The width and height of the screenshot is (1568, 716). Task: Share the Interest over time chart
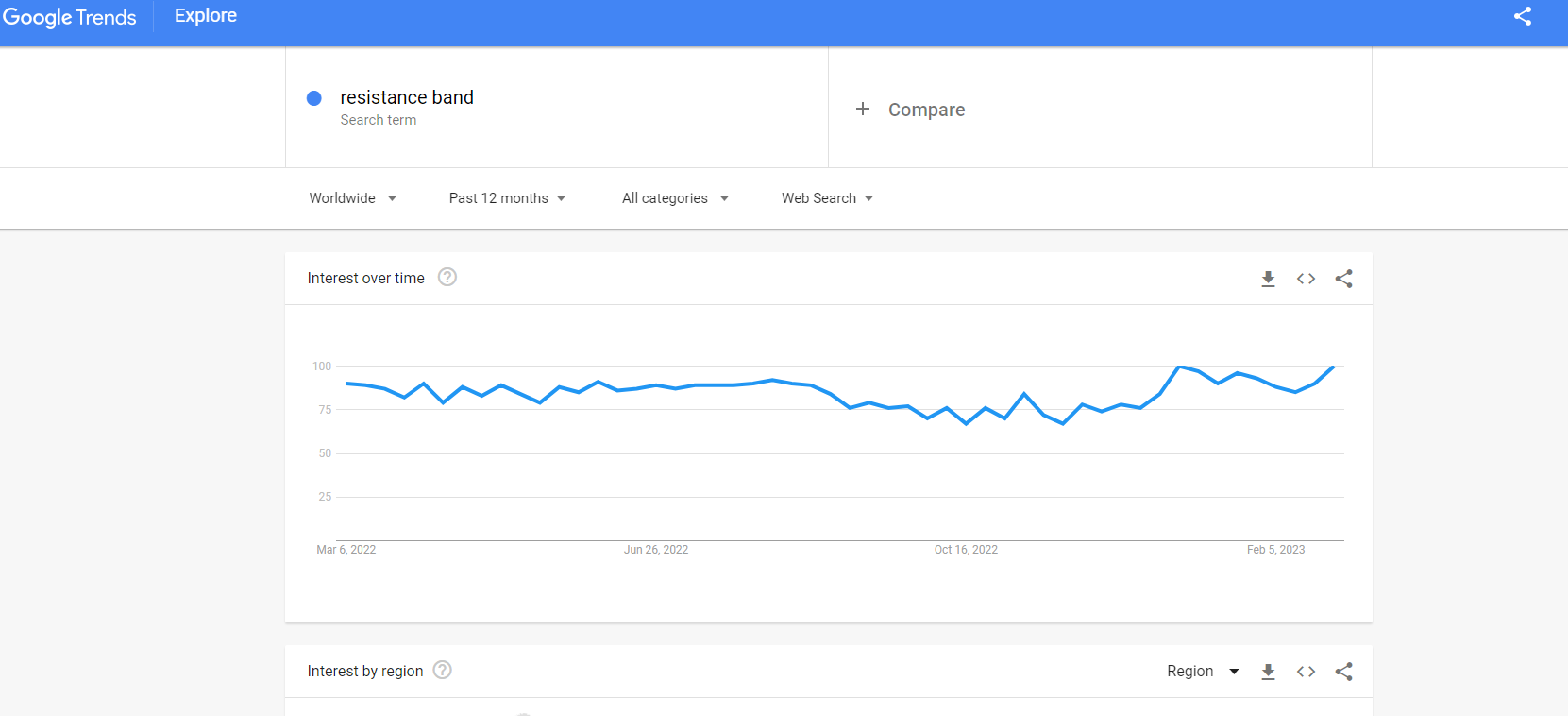[1343, 279]
